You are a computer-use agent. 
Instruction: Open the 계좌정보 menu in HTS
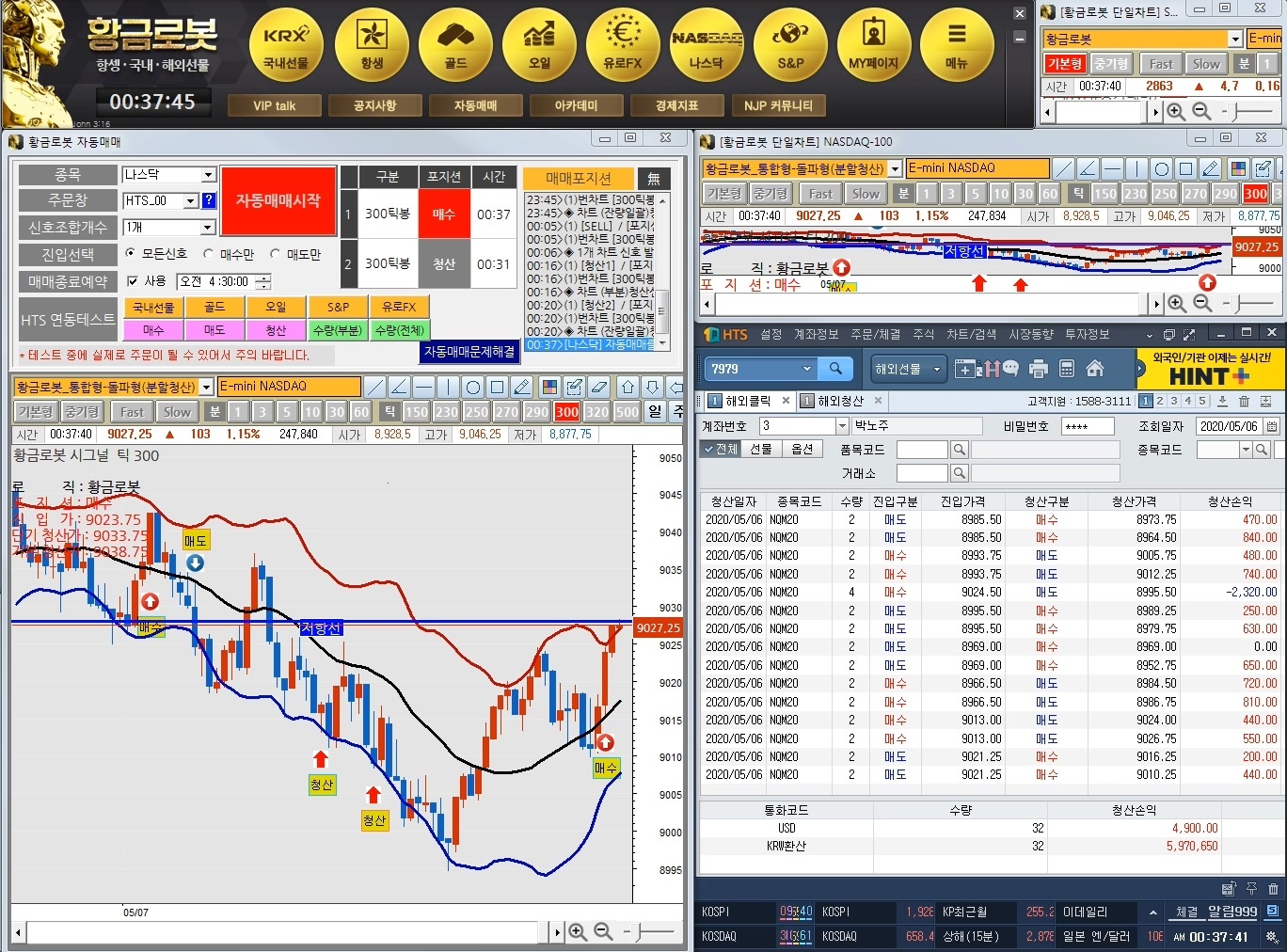pos(816,334)
